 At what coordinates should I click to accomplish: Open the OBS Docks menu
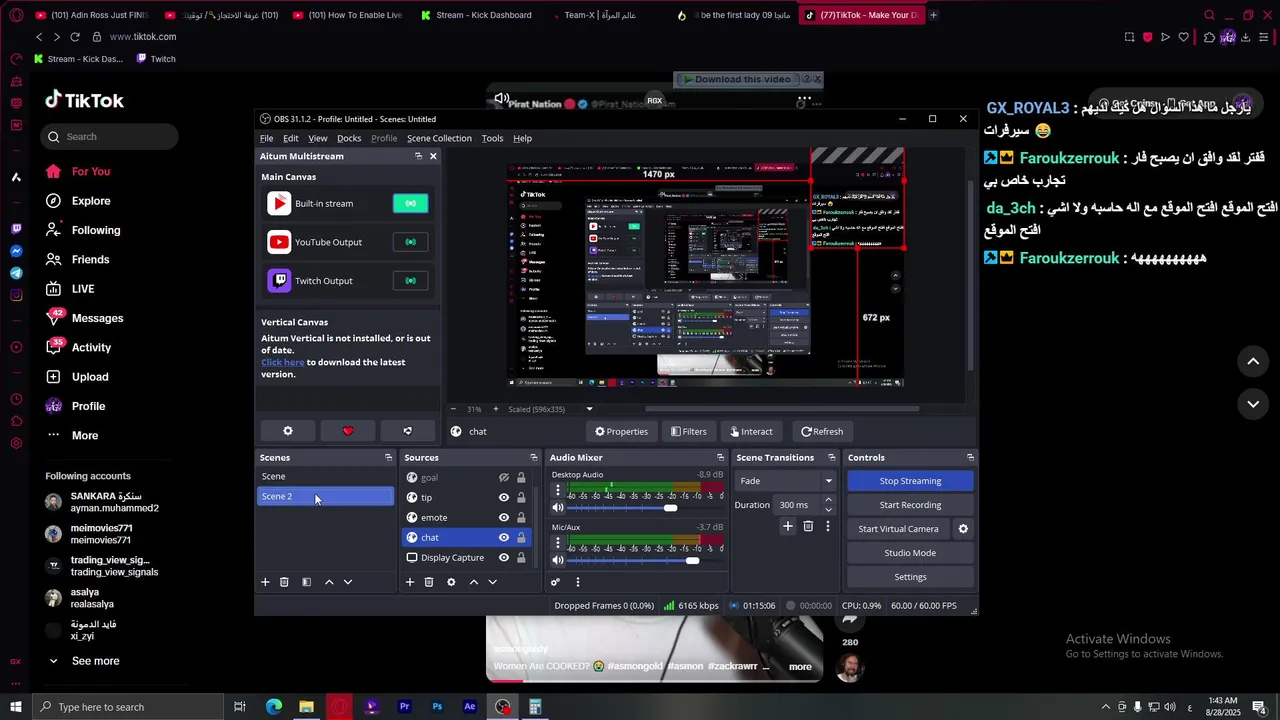(x=349, y=138)
